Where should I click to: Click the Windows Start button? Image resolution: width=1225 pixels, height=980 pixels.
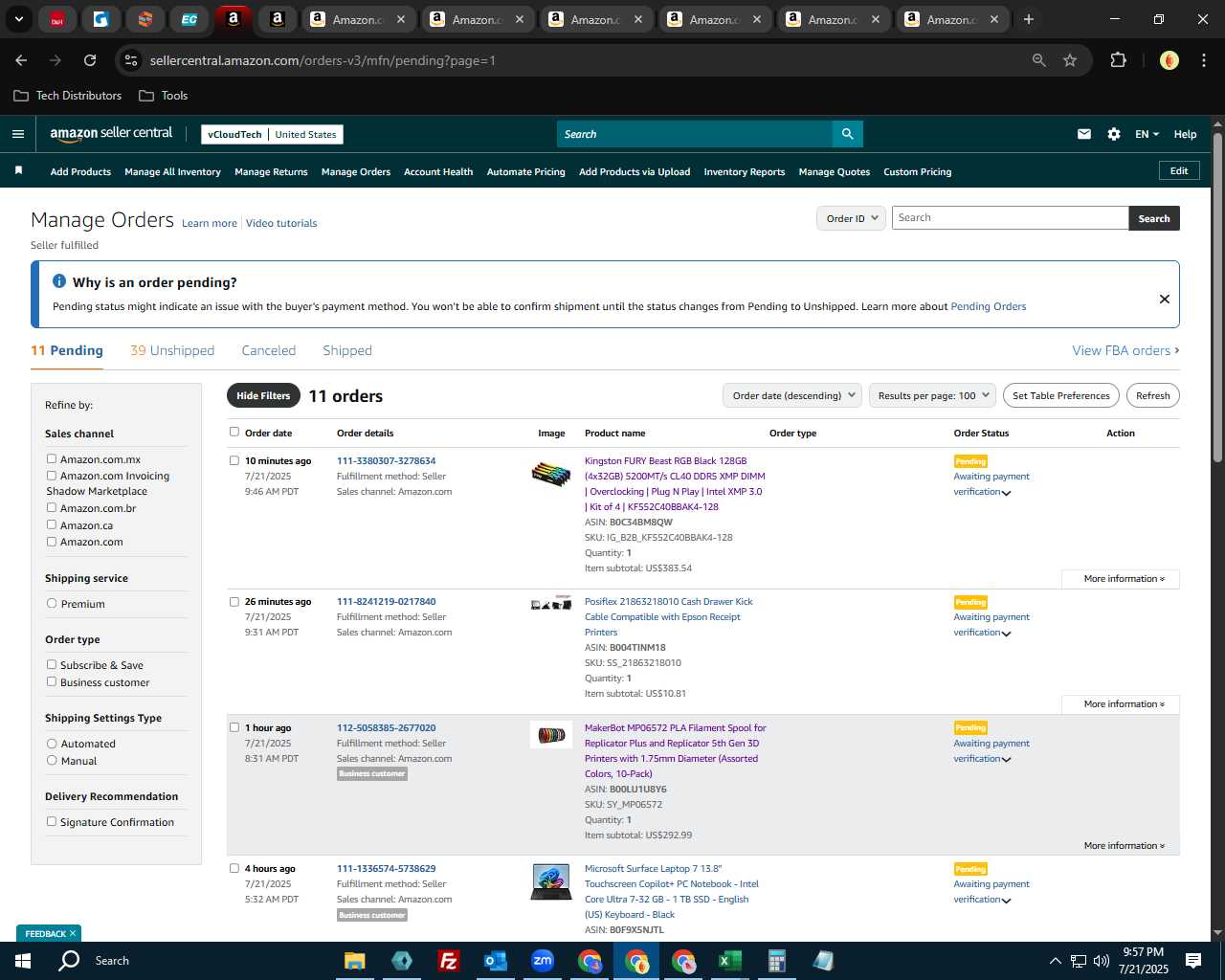(x=23, y=960)
